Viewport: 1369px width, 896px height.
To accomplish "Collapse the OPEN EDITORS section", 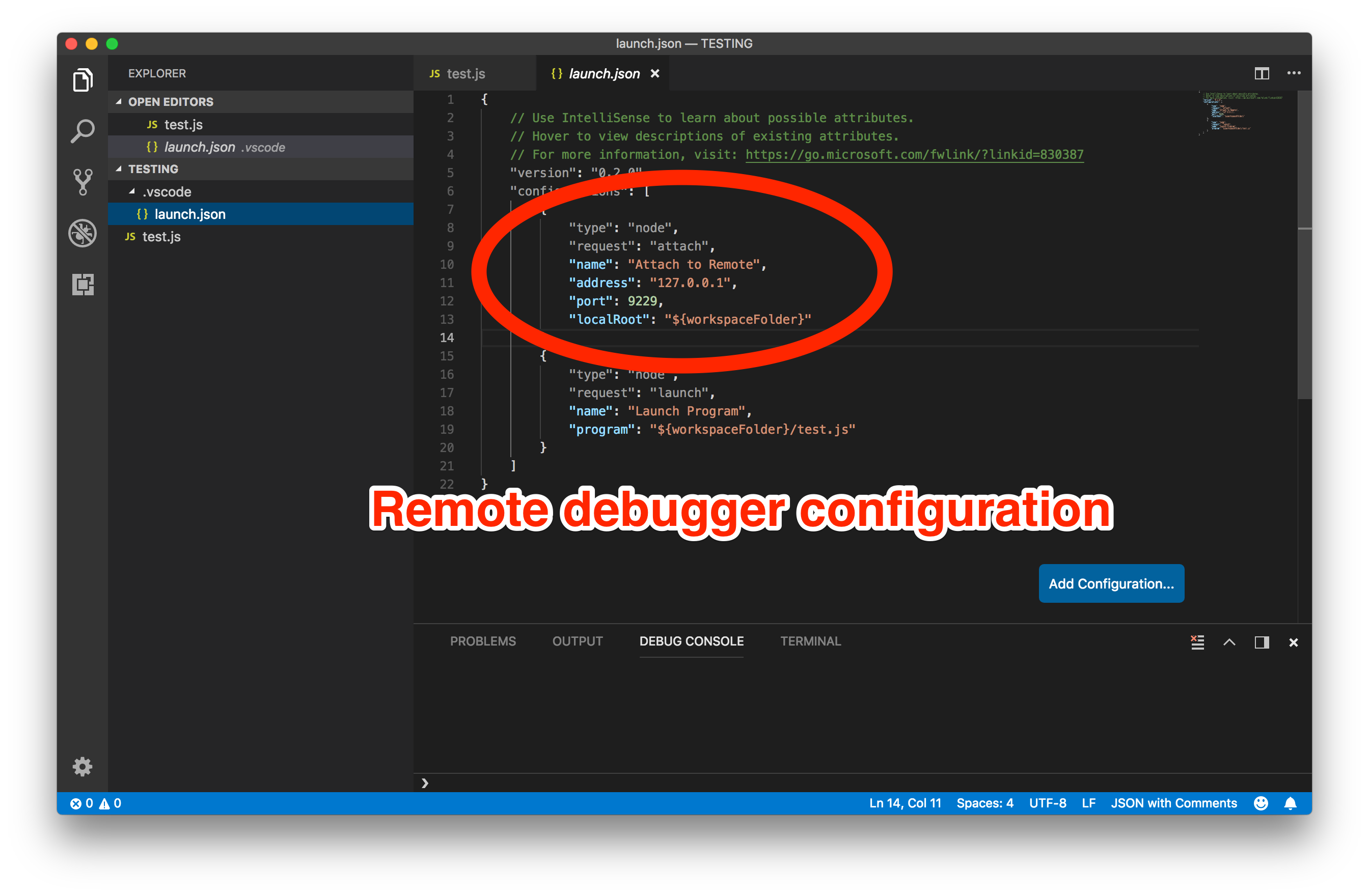I will [x=119, y=101].
